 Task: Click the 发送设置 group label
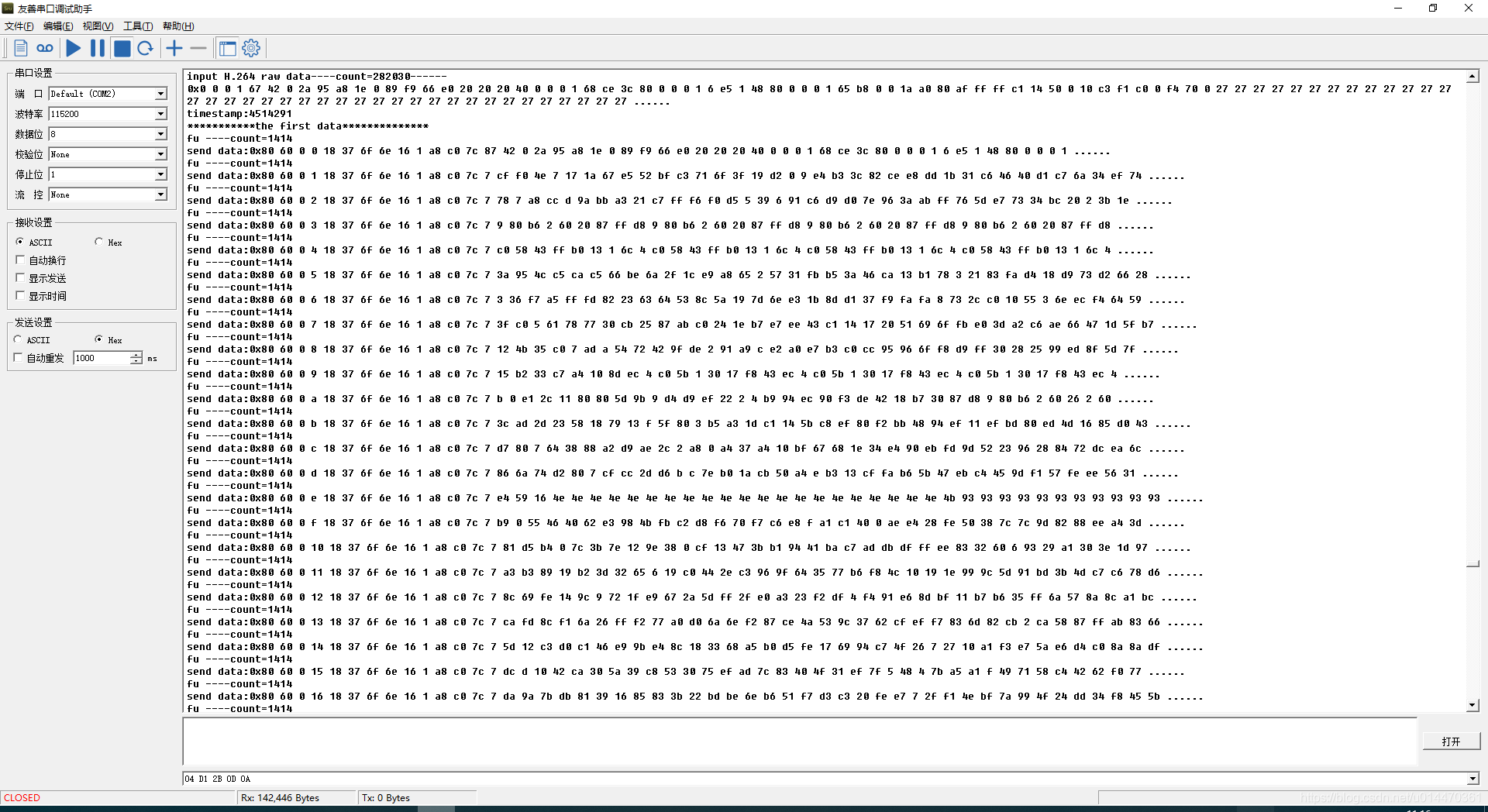point(33,322)
